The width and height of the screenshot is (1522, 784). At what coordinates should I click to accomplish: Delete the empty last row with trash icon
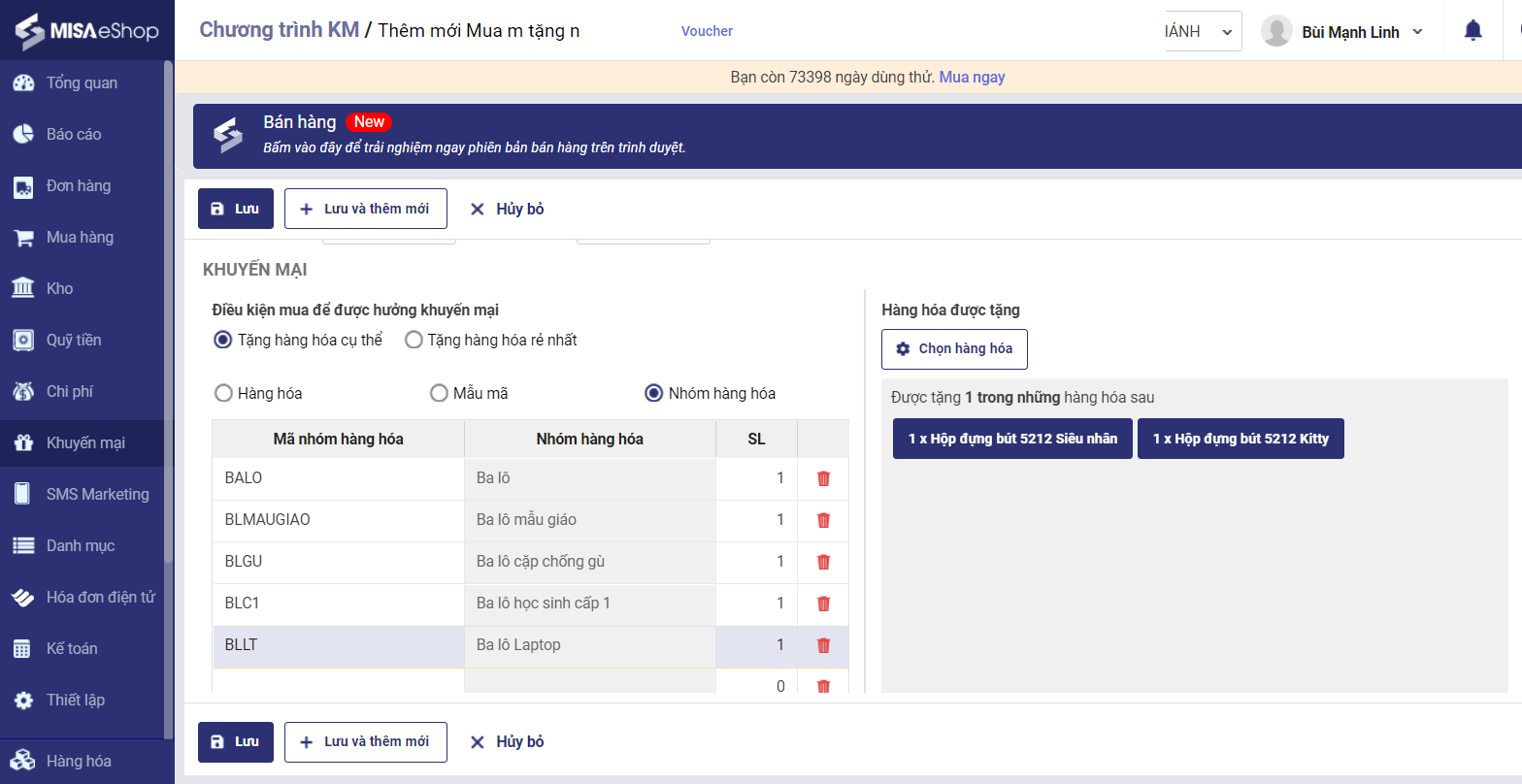pos(824,686)
